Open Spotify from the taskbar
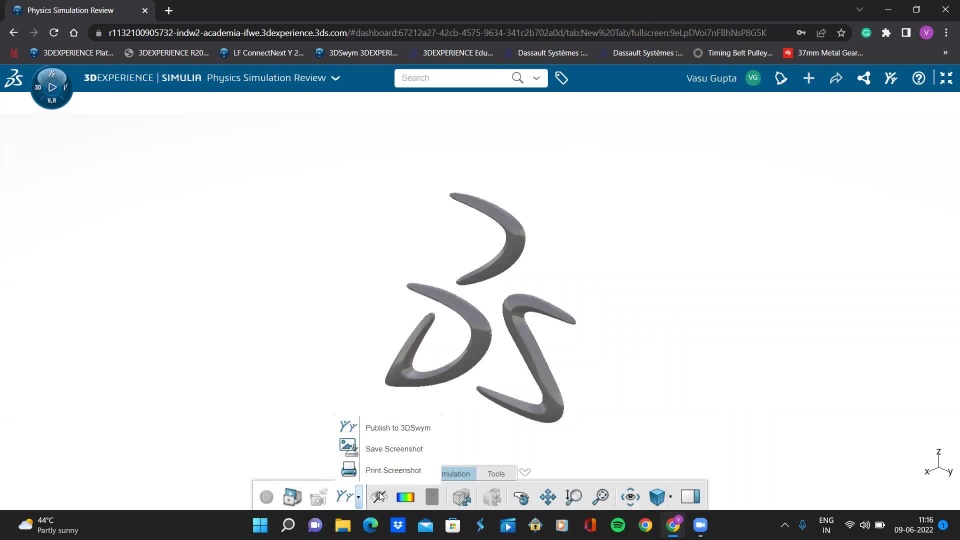Viewport: 960px width, 540px height. coord(618,525)
